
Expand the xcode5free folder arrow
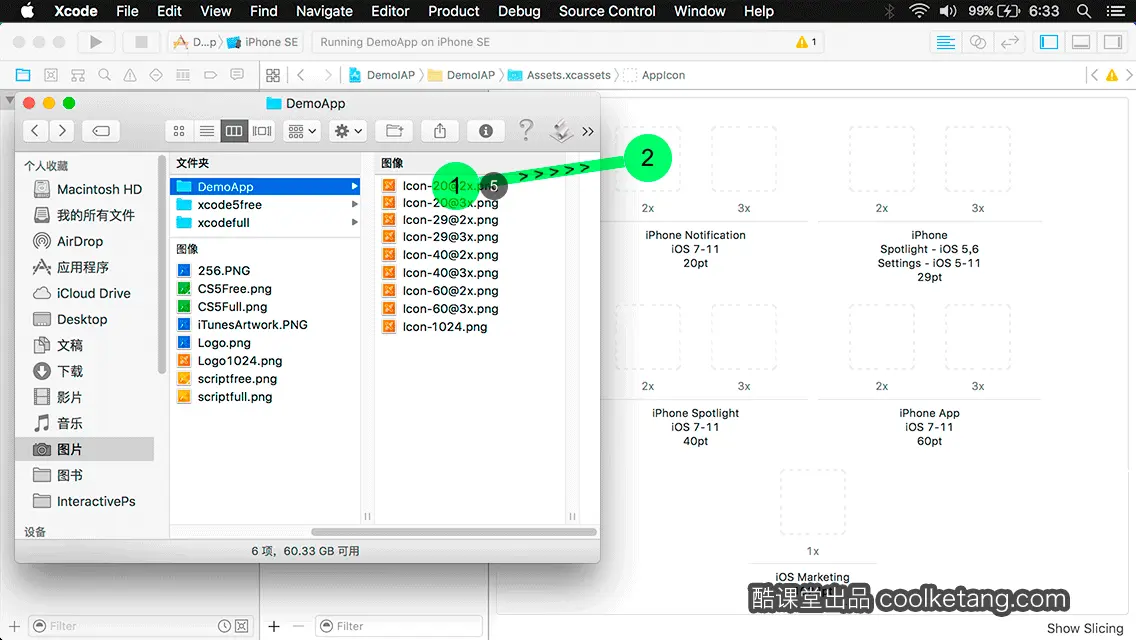pos(354,204)
